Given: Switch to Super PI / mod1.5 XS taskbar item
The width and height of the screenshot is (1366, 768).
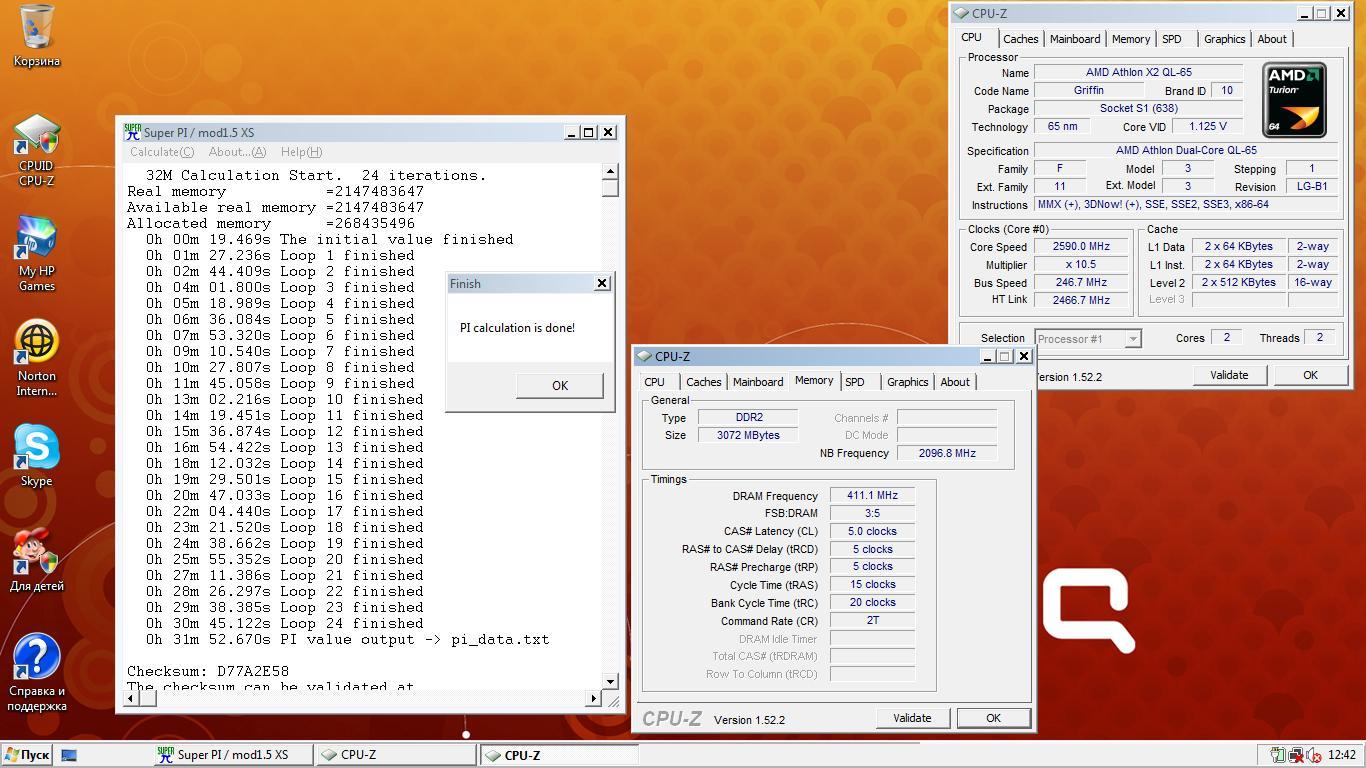Looking at the screenshot, I should [232, 755].
